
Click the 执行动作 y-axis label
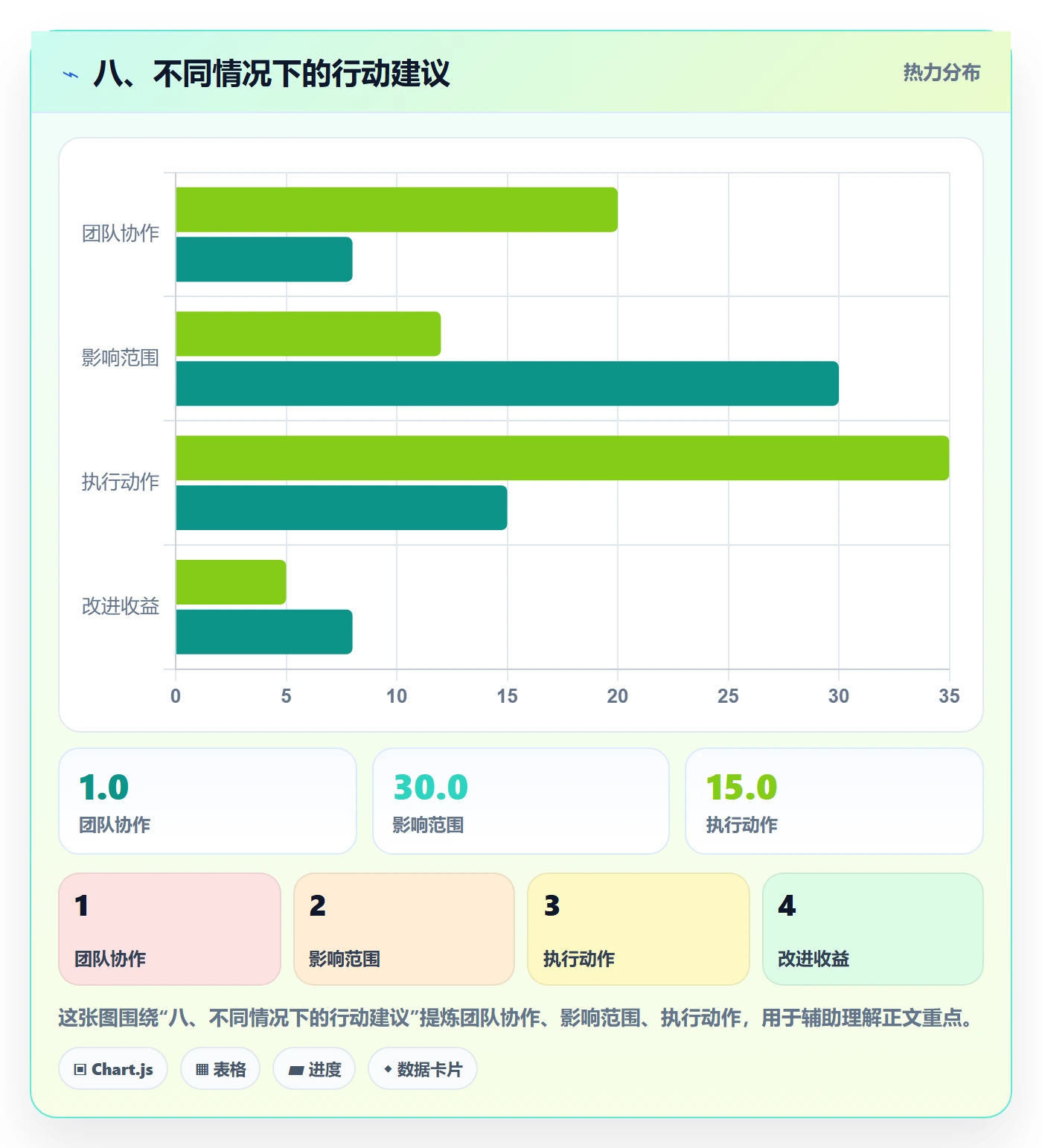121,482
